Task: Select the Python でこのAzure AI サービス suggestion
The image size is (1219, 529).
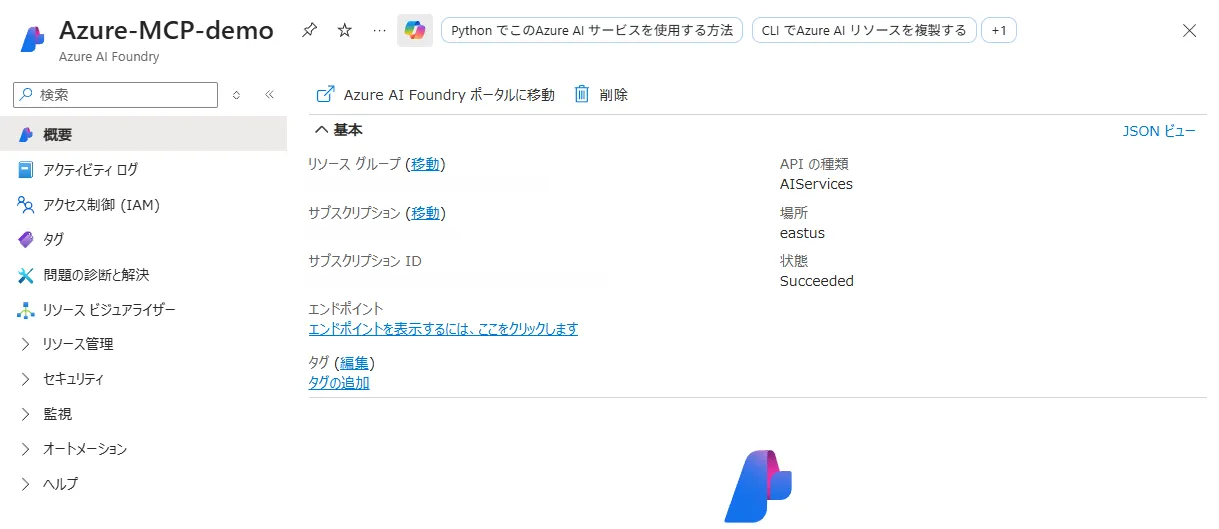Action: [591, 31]
